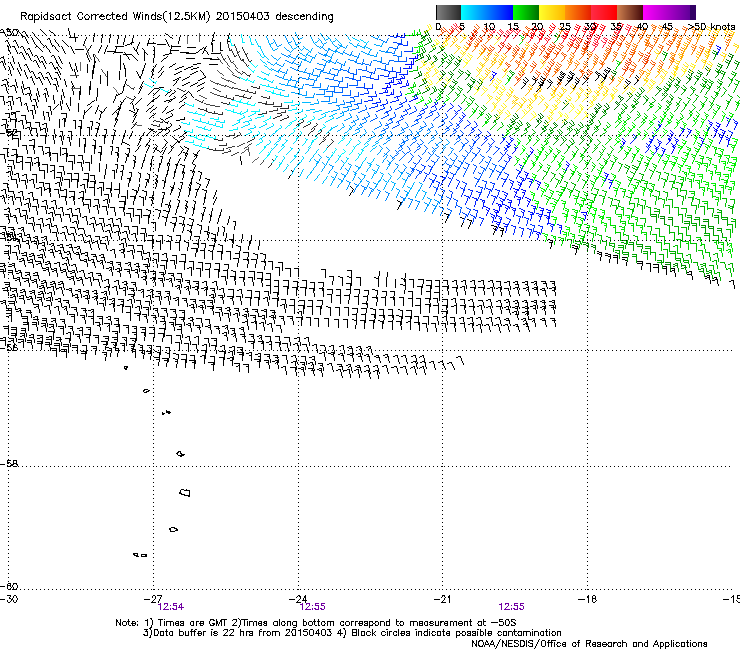This screenshot has width=740, height=650.
Task: Click the '-24' longitude axis label
Action: pos(298,599)
